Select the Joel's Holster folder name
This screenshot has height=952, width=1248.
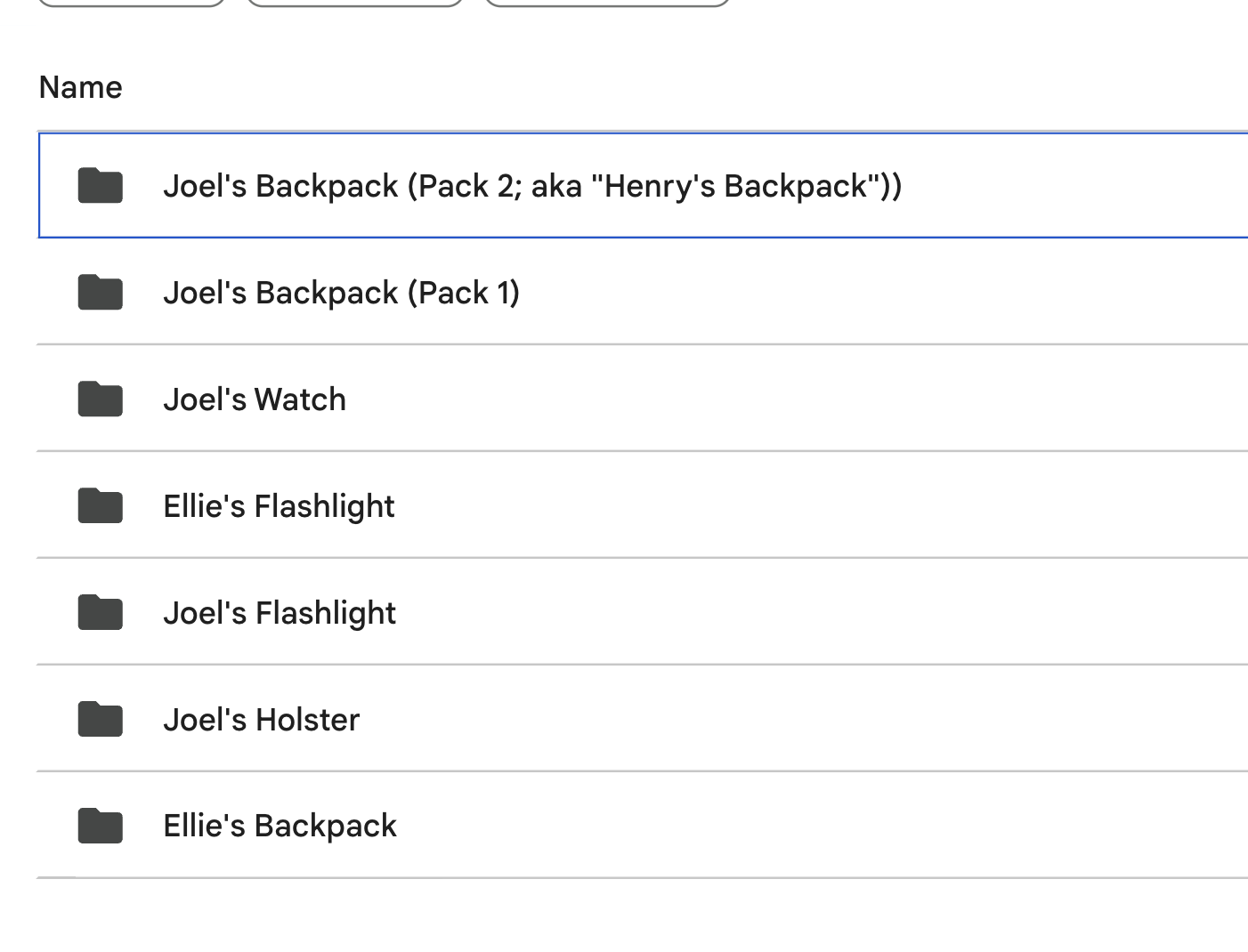click(261, 720)
